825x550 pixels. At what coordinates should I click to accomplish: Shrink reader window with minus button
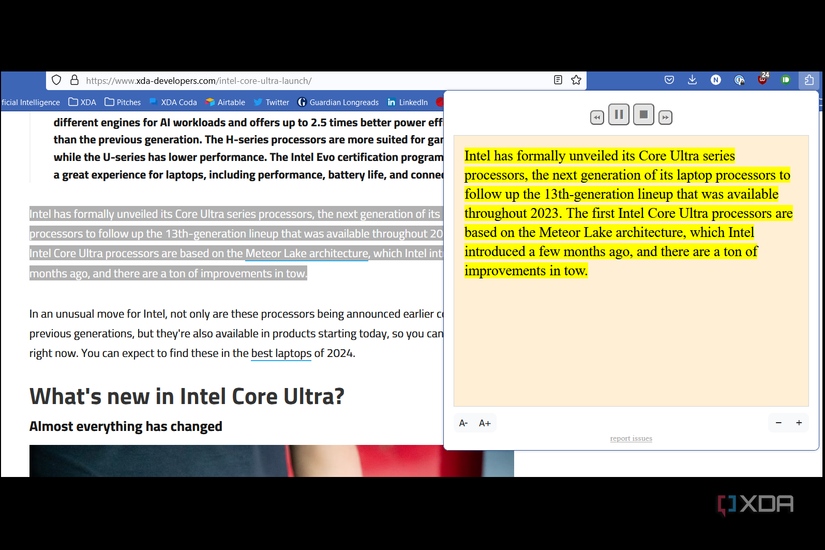point(779,423)
